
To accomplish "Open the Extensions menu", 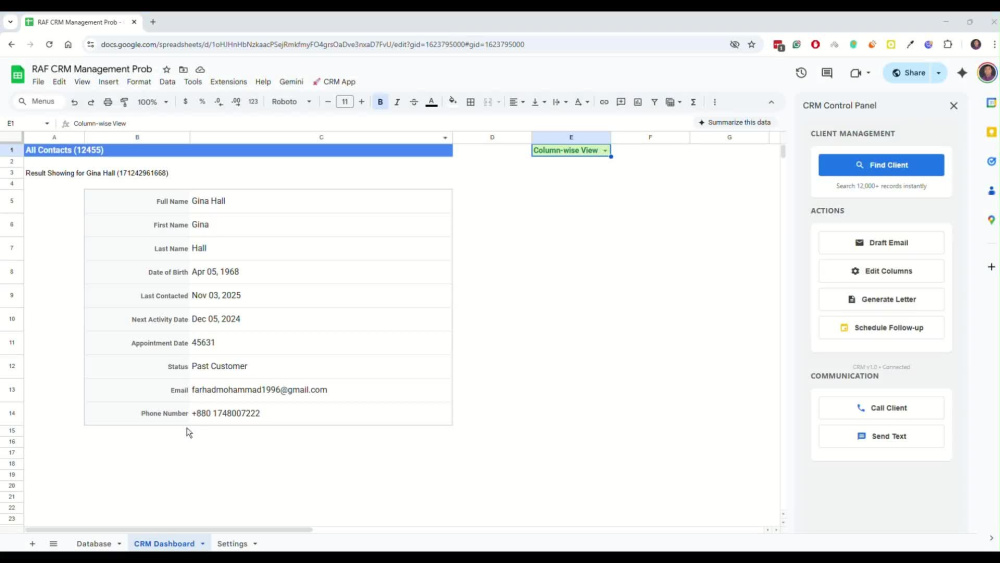I will [x=228, y=82].
